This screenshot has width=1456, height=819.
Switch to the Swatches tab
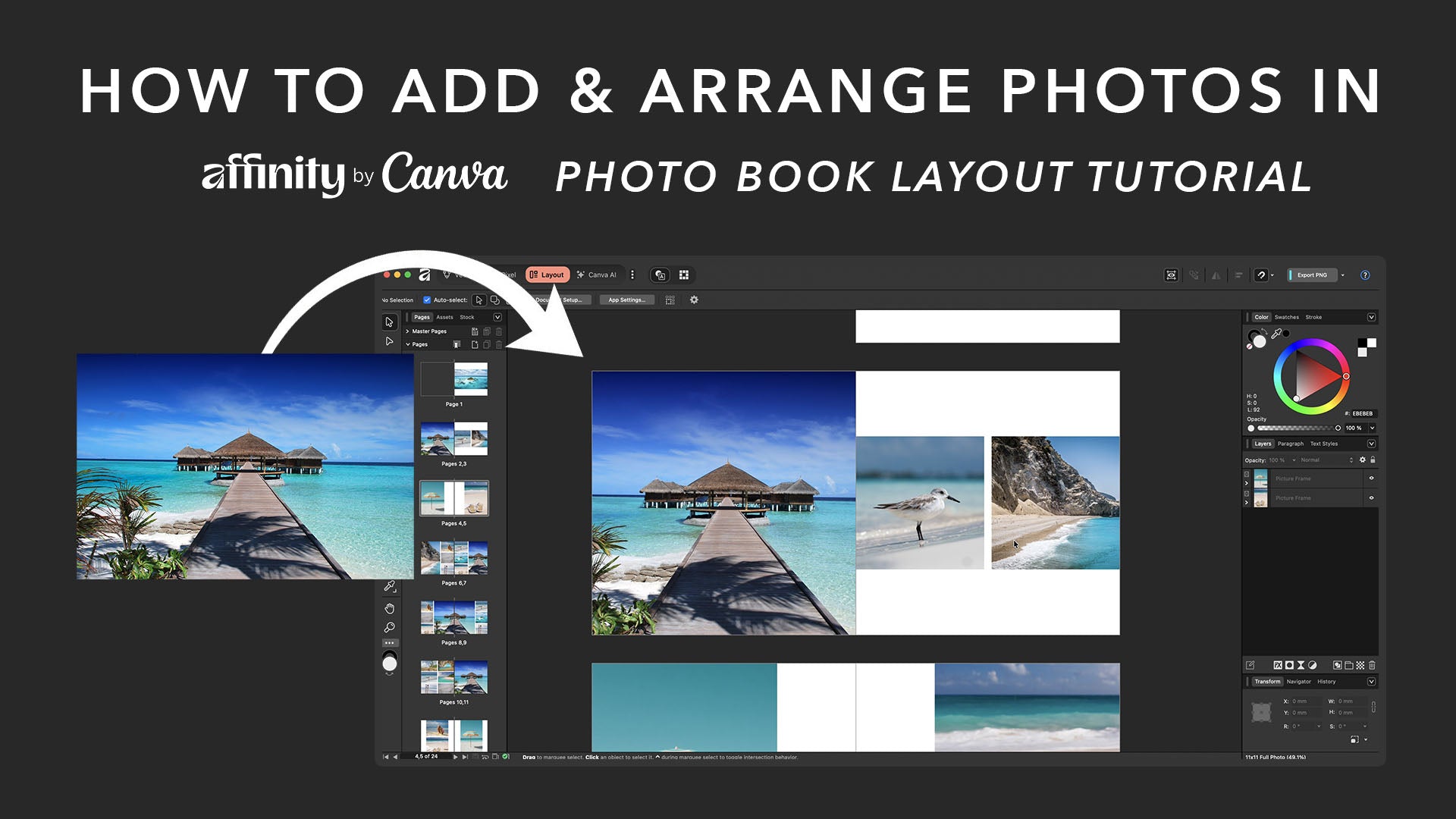[1286, 317]
